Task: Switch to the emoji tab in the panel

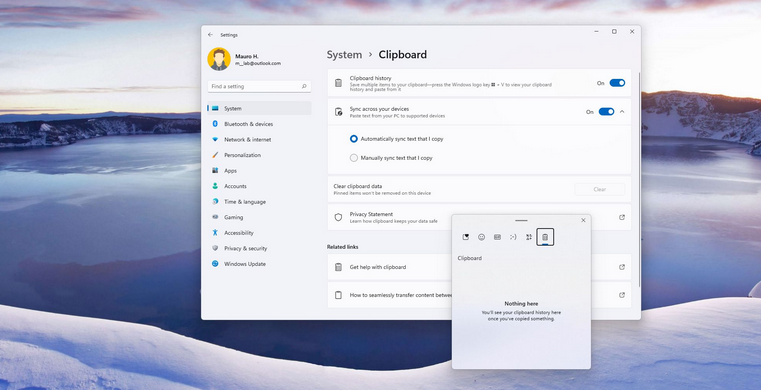Action: tap(481, 237)
